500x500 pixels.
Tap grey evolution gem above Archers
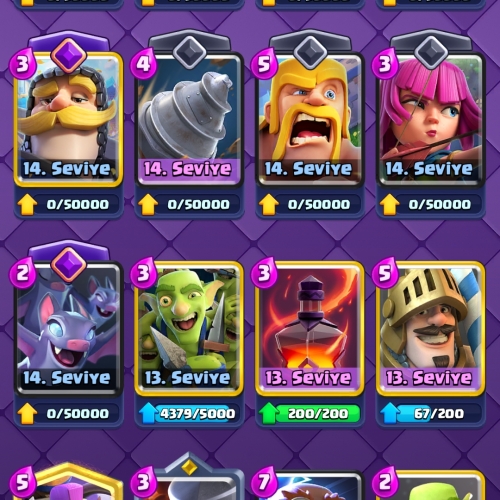point(431,53)
